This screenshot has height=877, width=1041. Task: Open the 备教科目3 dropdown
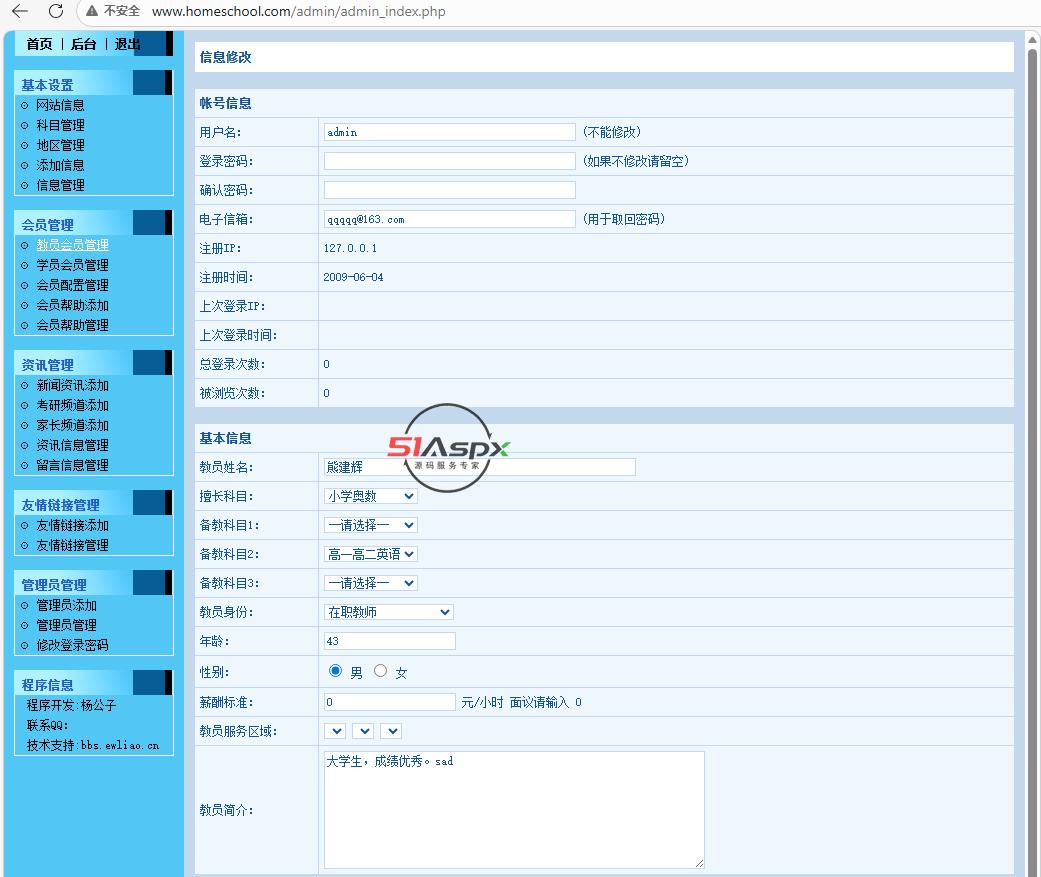(x=370, y=584)
